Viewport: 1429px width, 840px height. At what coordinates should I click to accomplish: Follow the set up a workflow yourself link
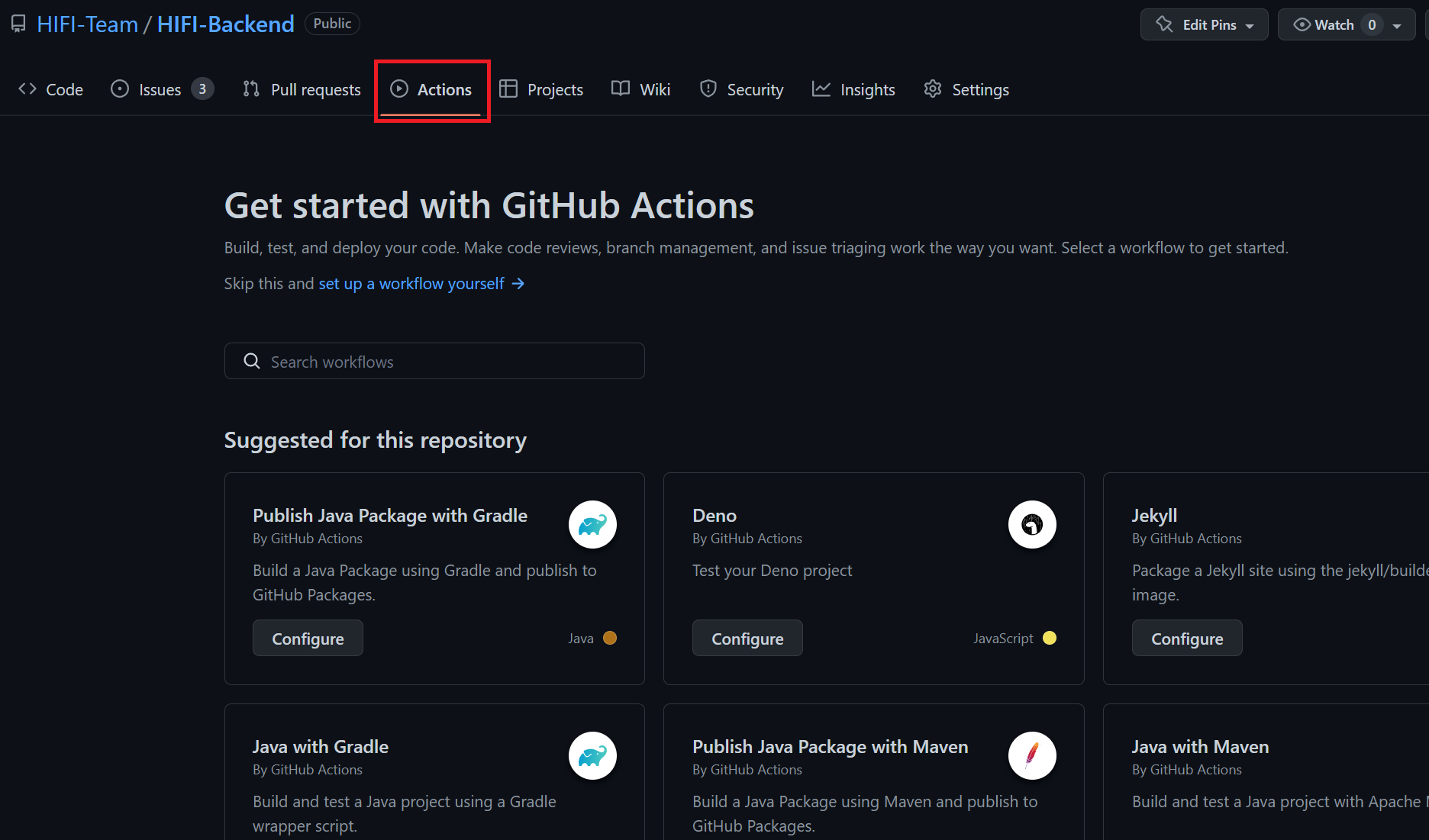pos(411,284)
